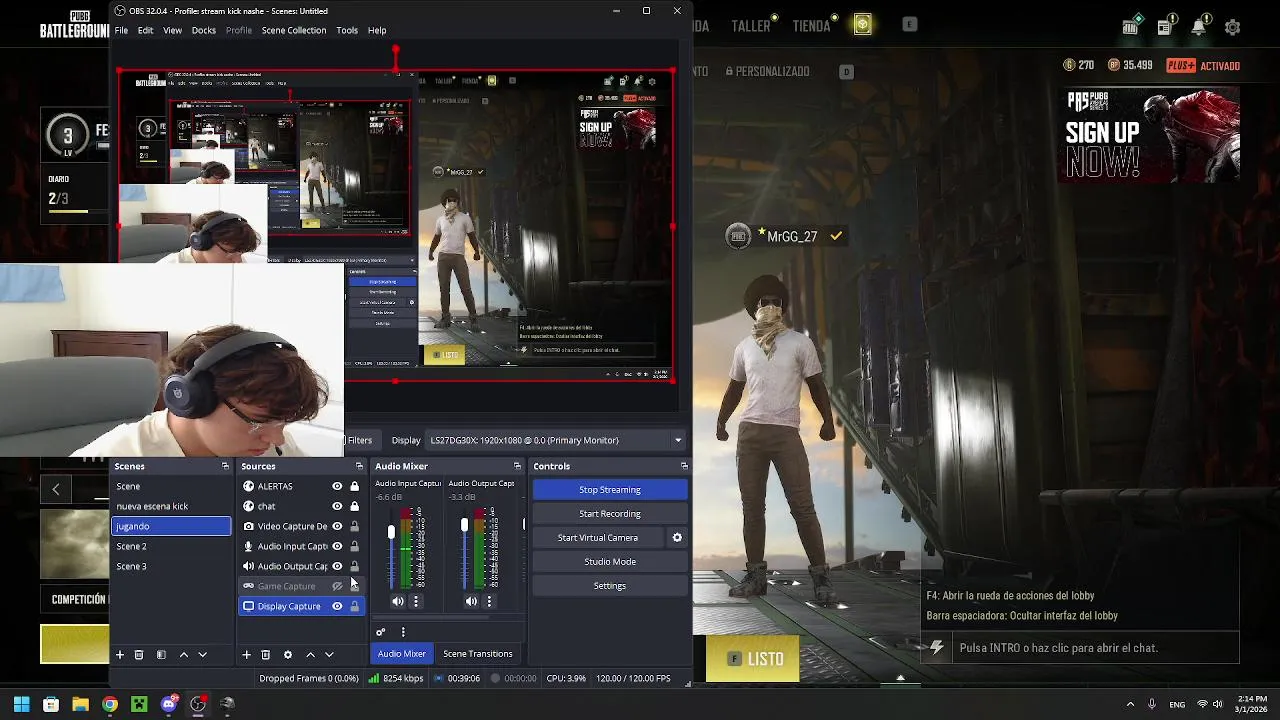
Task: Show hidden system tray icons chevron
Action: [x=1130, y=704]
